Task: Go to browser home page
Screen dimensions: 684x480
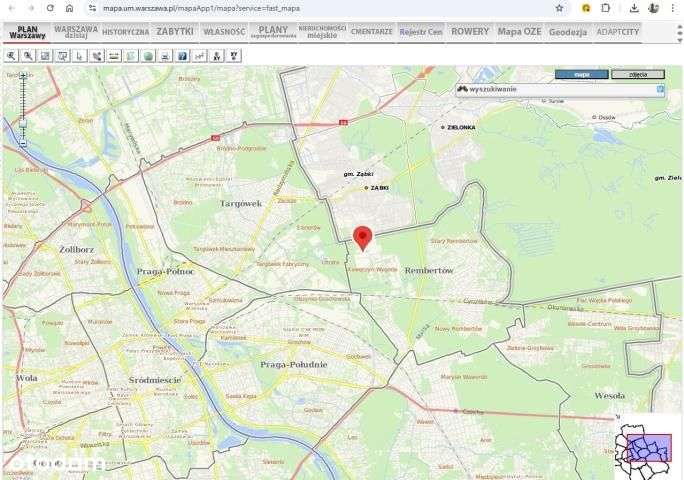Action: pos(69,8)
